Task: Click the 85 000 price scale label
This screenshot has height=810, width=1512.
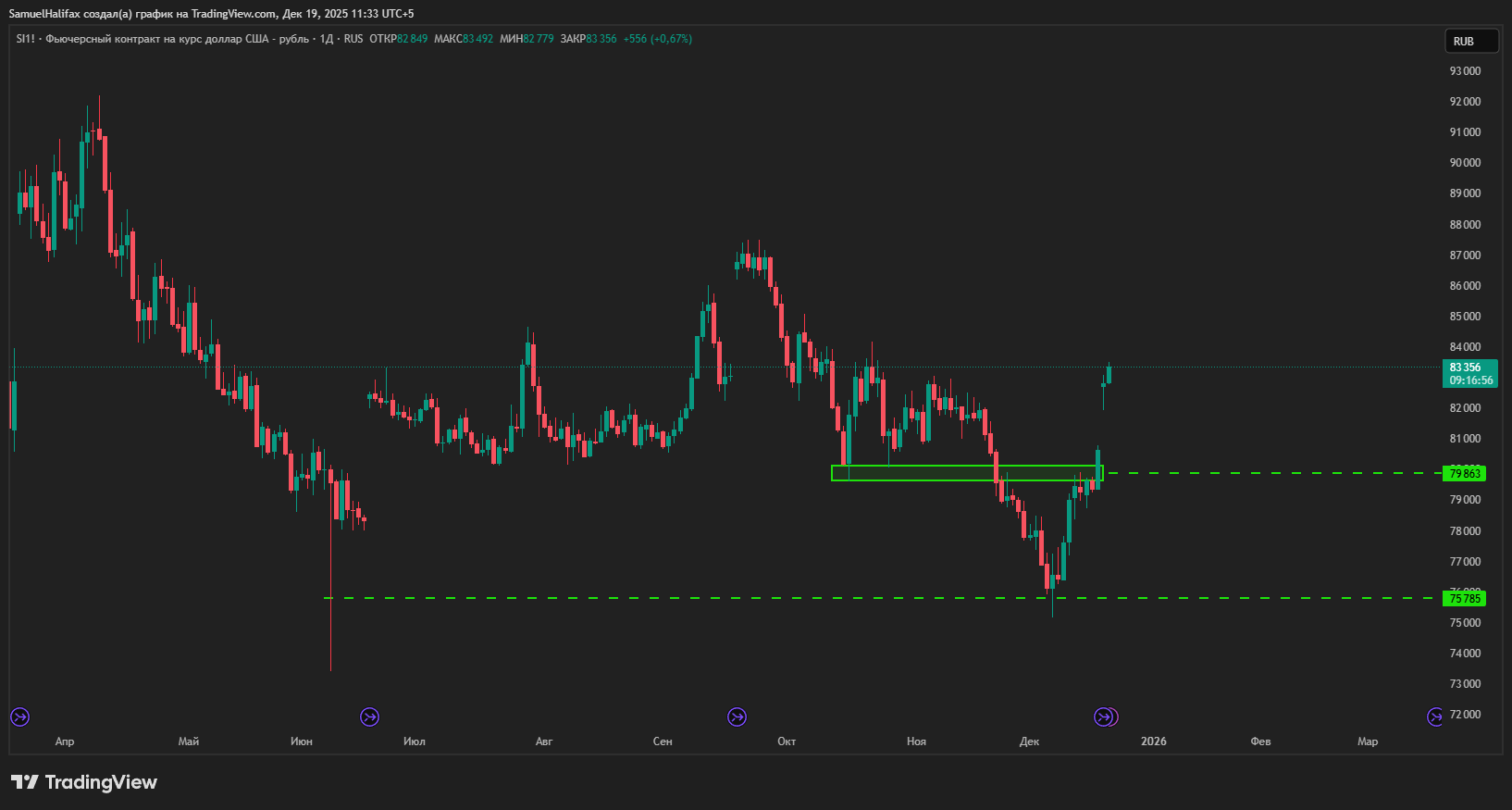Action: tap(1465, 317)
